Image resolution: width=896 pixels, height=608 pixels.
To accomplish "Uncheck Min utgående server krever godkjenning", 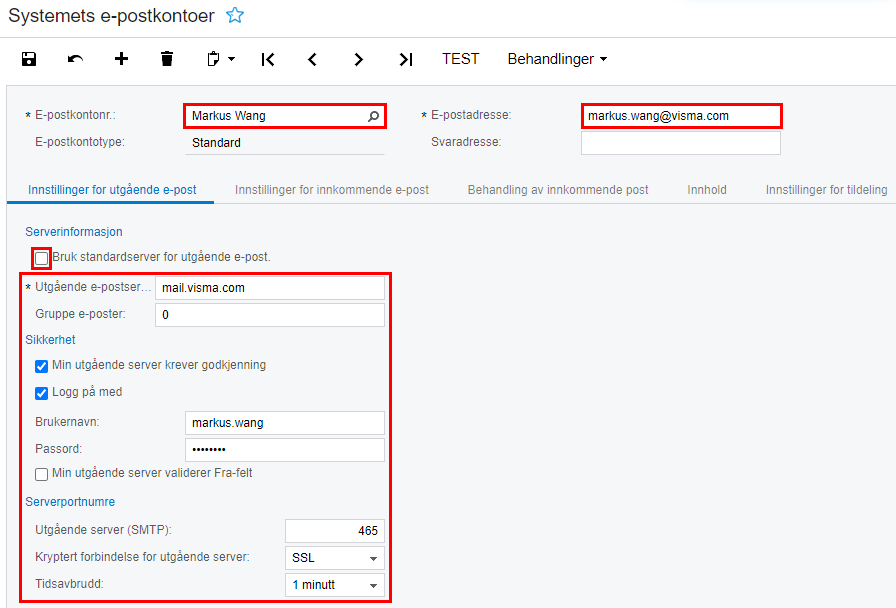I will tap(42, 366).
